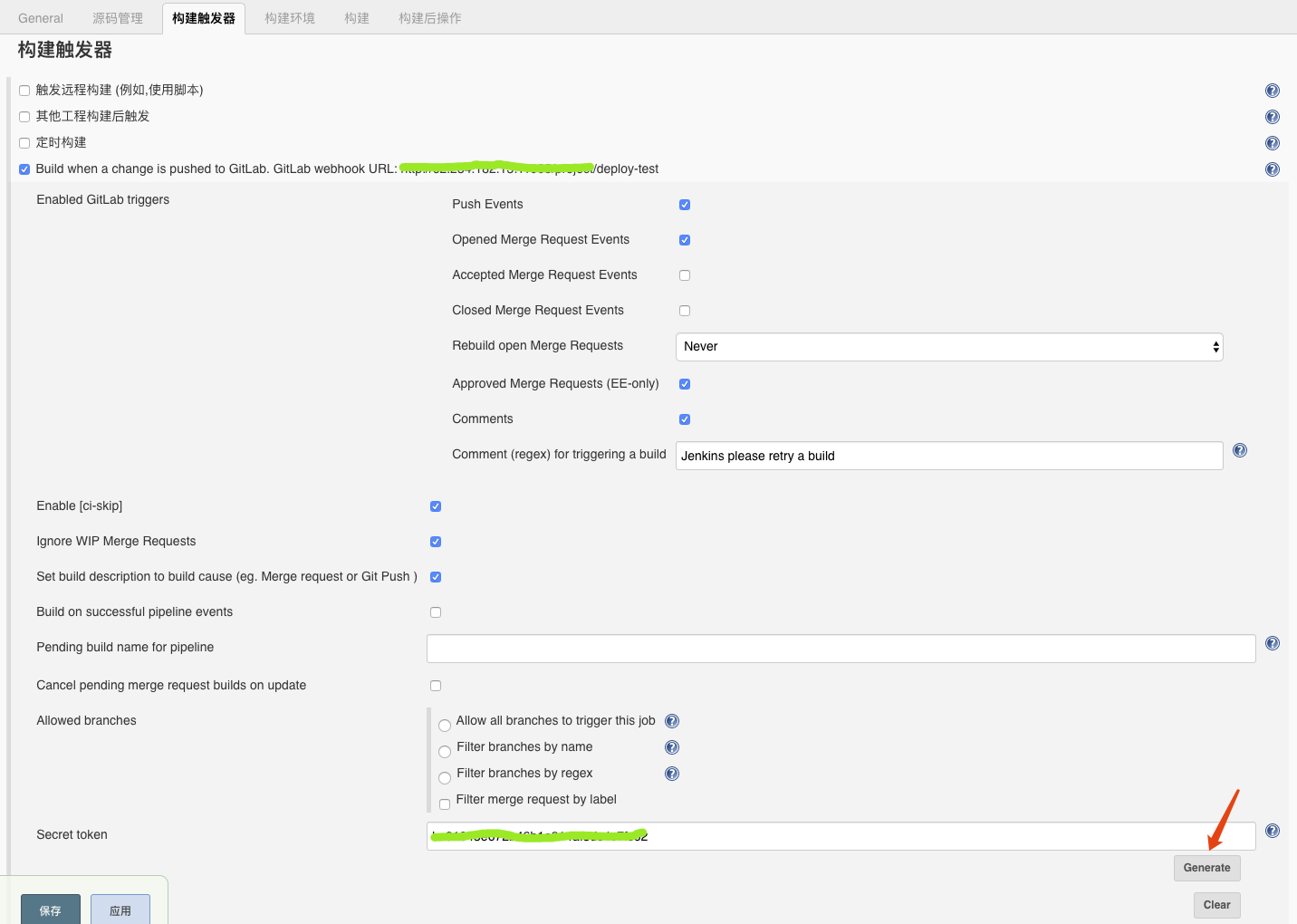This screenshot has height=924, width=1297.
Task: Open the 构建后操作 tab
Action: (x=429, y=18)
